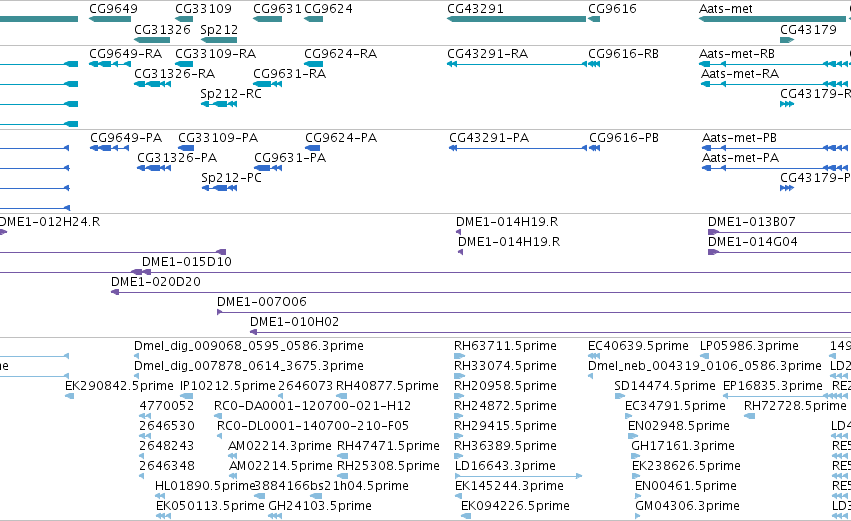This screenshot has width=851, height=521.
Task: Click clone DME1-014G04 label
Action: coord(752,242)
